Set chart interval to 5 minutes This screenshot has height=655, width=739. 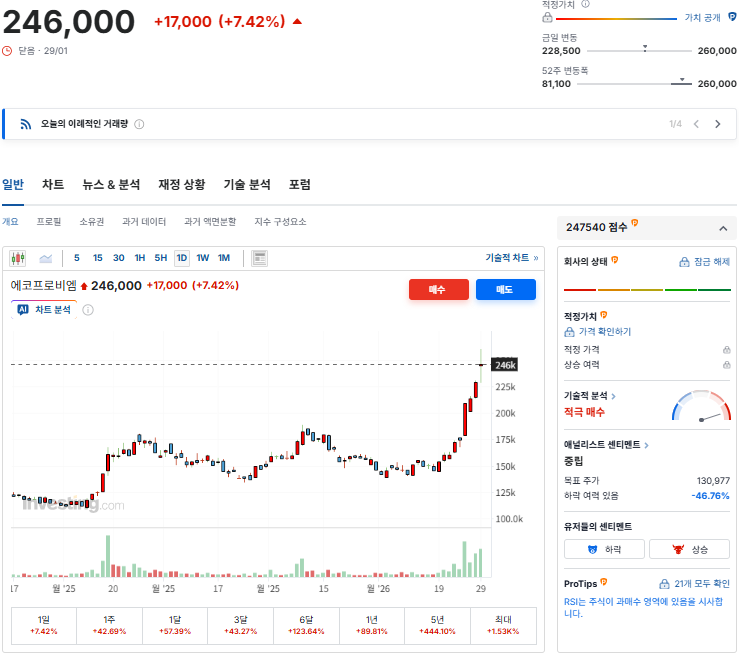pos(77,258)
